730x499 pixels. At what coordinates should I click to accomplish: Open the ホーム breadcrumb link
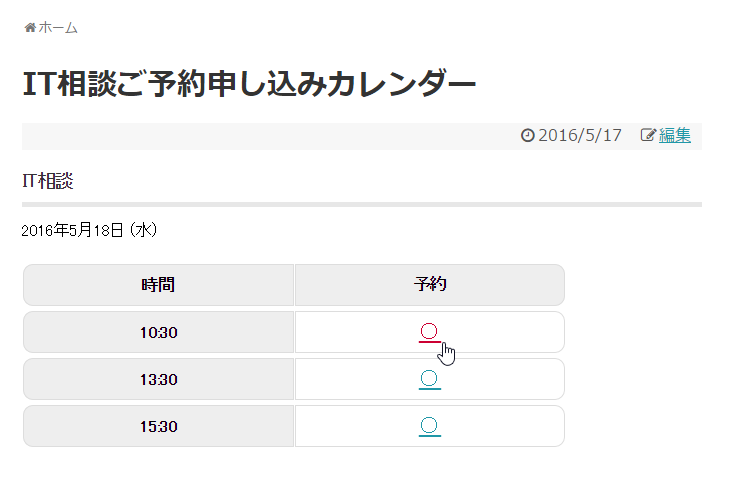click(x=57, y=28)
